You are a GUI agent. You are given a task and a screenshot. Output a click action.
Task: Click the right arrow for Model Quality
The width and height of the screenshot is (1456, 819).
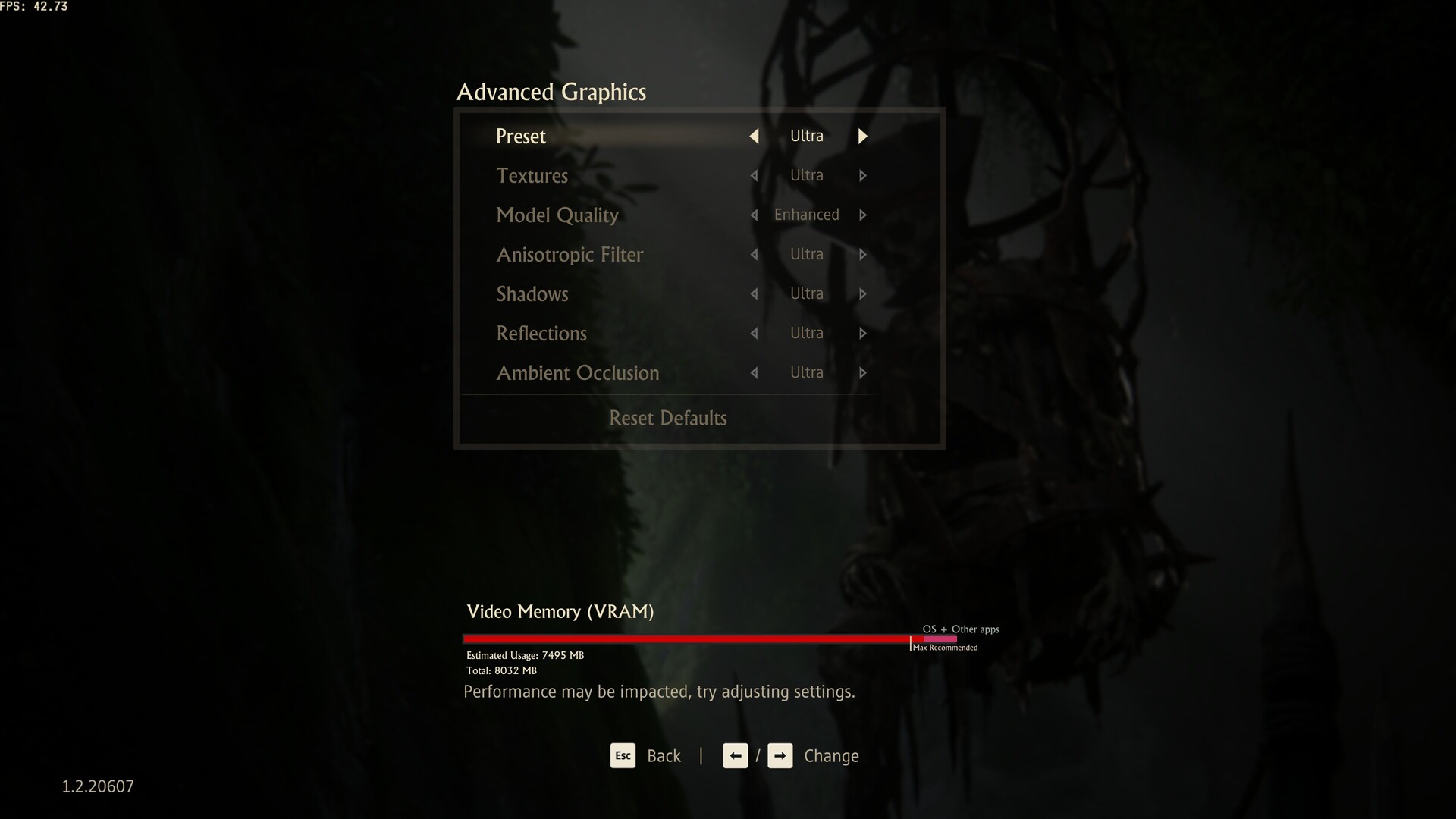tap(862, 214)
